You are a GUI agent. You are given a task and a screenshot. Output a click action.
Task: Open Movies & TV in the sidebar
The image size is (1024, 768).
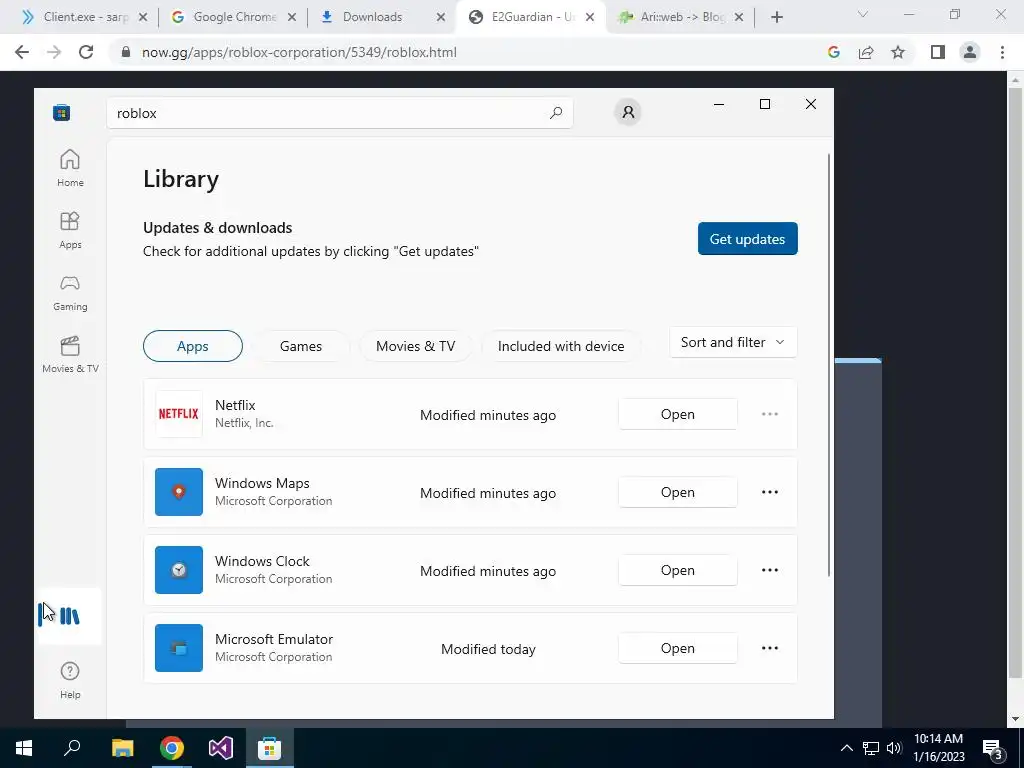point(70,355)
